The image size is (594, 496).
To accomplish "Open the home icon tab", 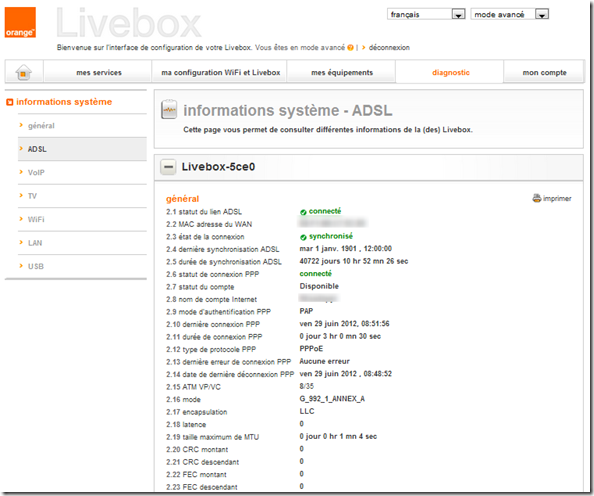I will (x=23, y=72).
